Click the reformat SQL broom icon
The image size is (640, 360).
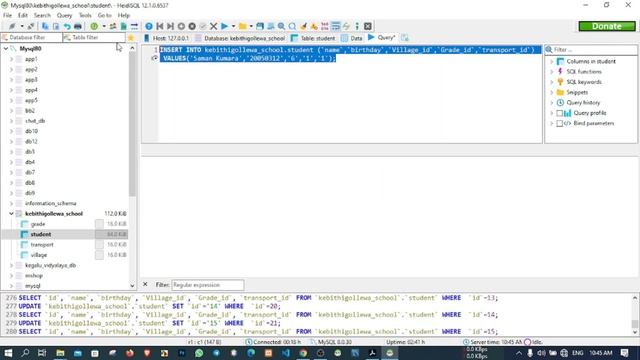click(303, 26)
